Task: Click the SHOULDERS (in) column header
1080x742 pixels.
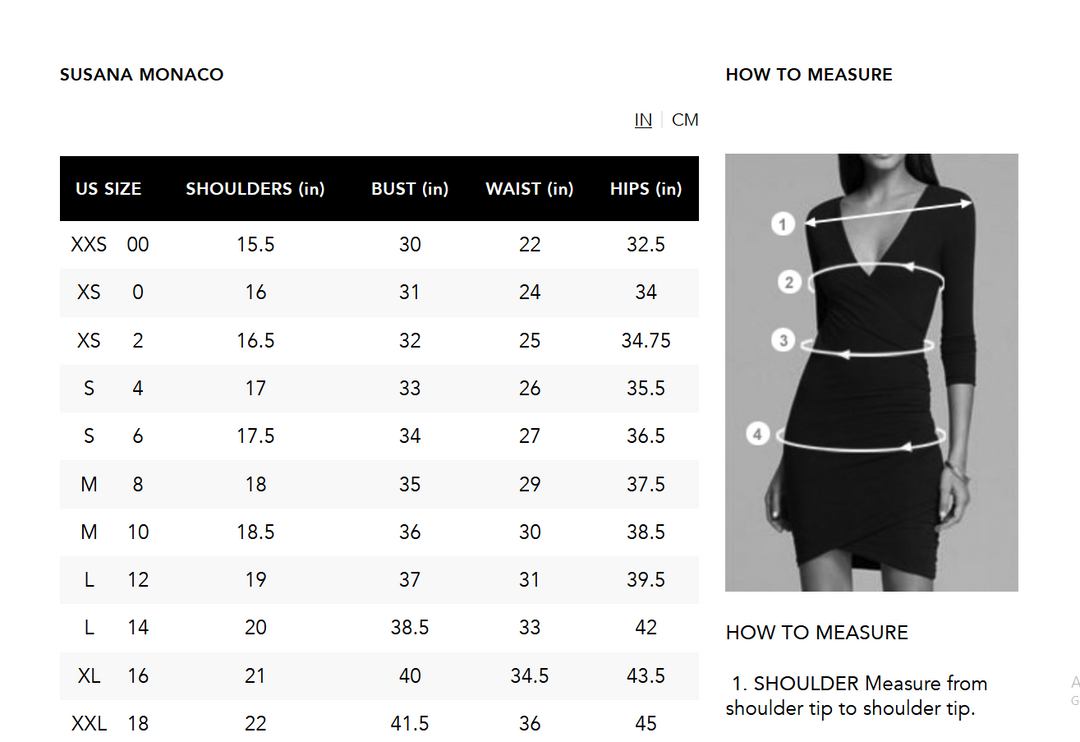Action: pyautogui.click(x=255, y=189)
